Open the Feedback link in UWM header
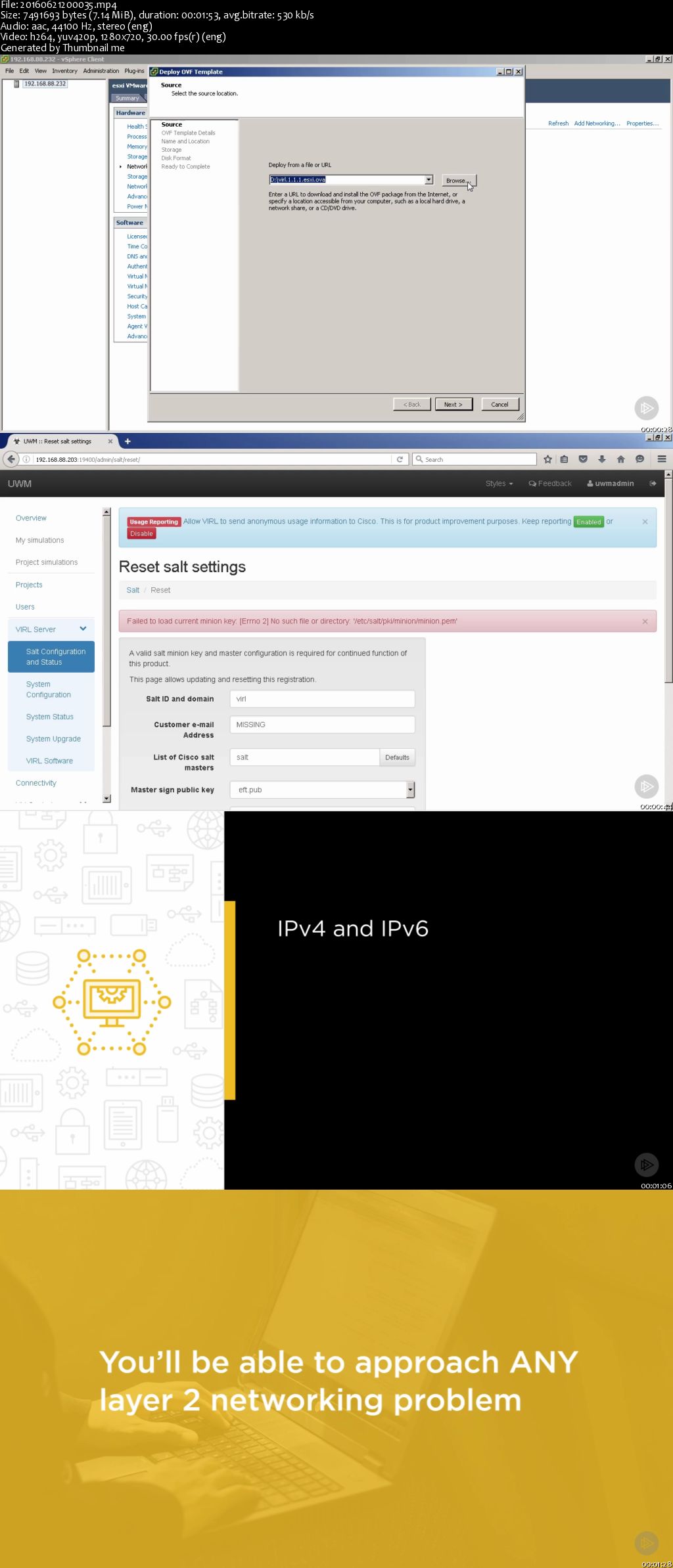This screenshot has height=1568, width=673. (x=550, y=483)
